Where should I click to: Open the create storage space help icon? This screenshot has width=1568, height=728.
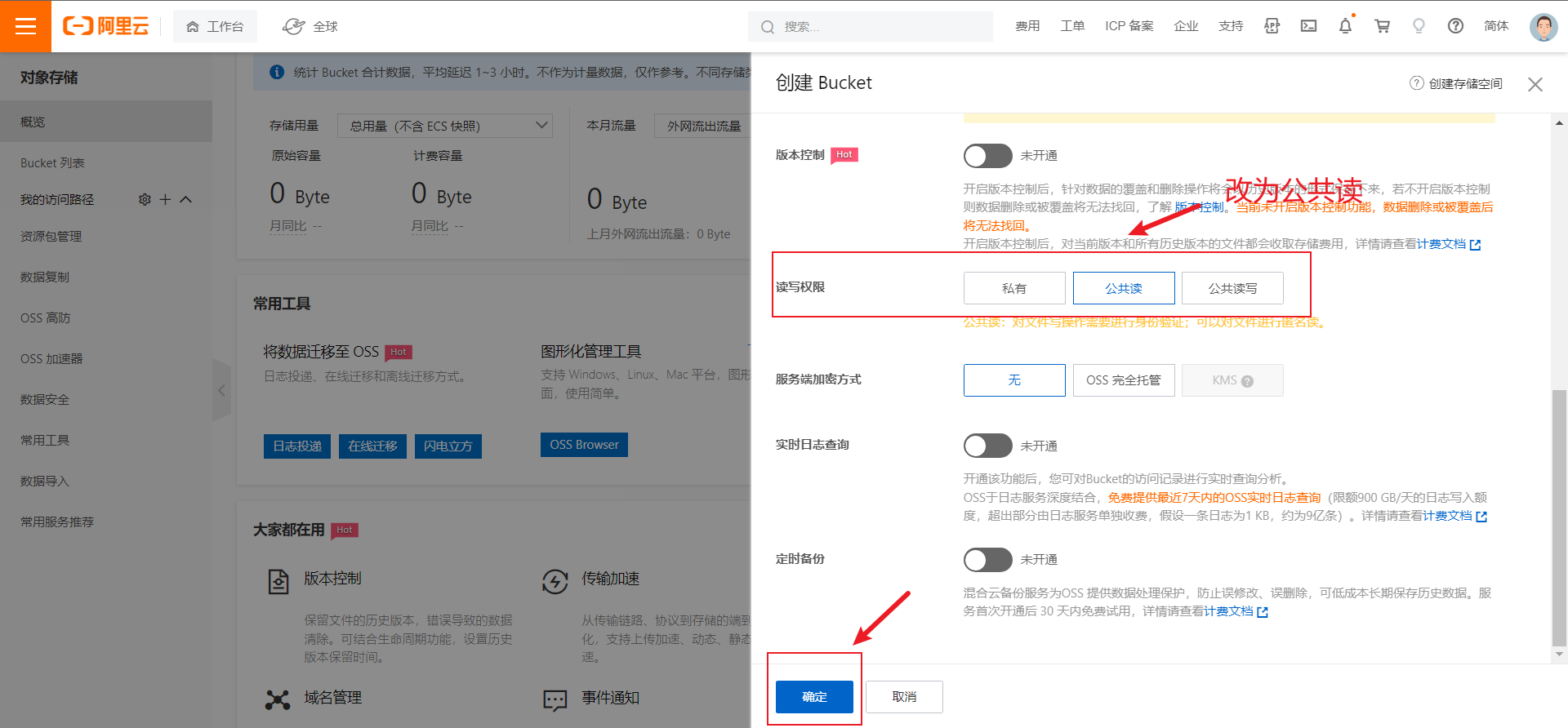(x=1417, y=83)
